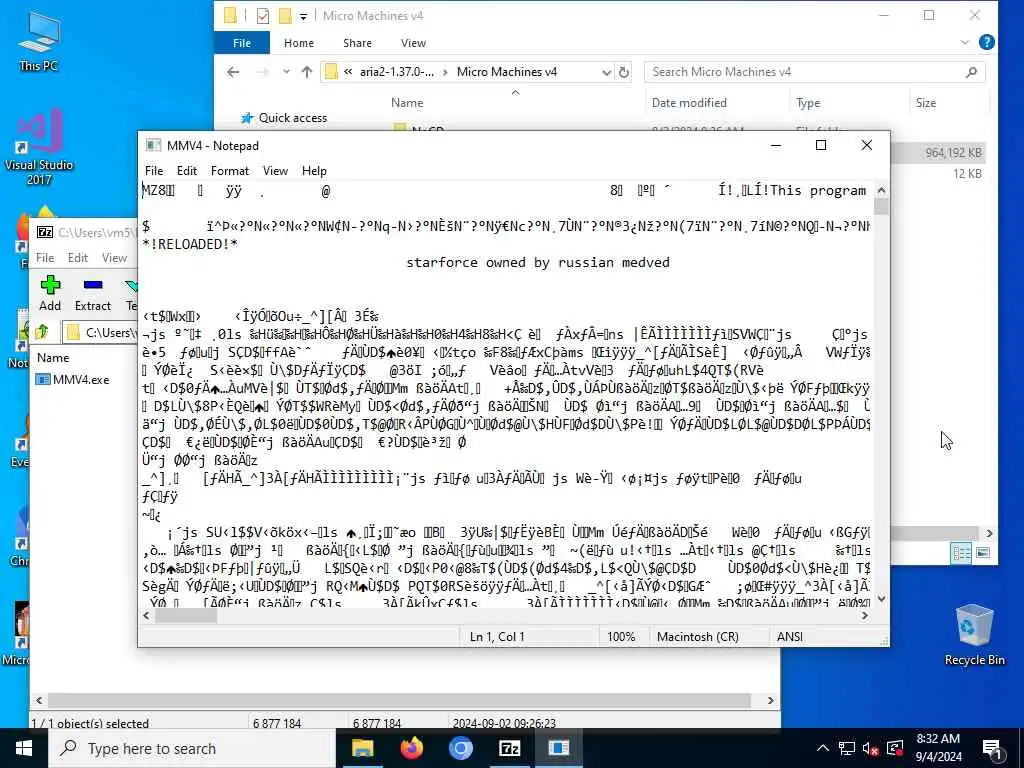Click the Properties checkmark icon in Explorer title bar
The image size is (1024, 768).
tap(263, 16)
